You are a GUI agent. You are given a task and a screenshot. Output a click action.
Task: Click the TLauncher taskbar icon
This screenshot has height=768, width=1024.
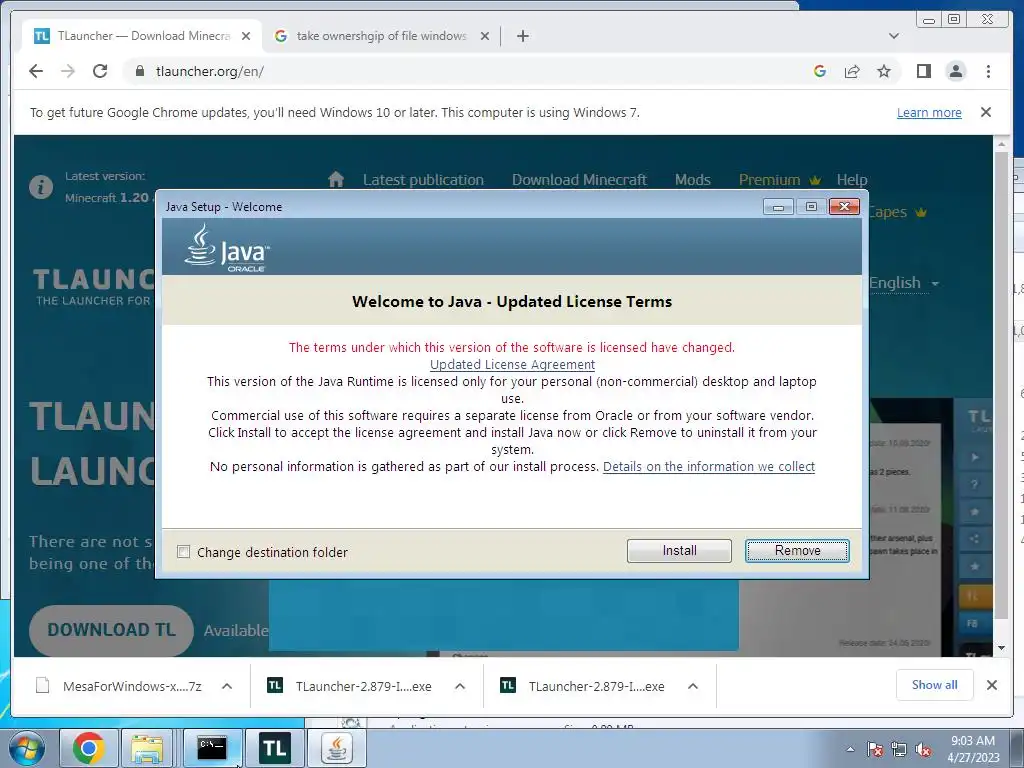pyautogui.click(x=275, y=748)
